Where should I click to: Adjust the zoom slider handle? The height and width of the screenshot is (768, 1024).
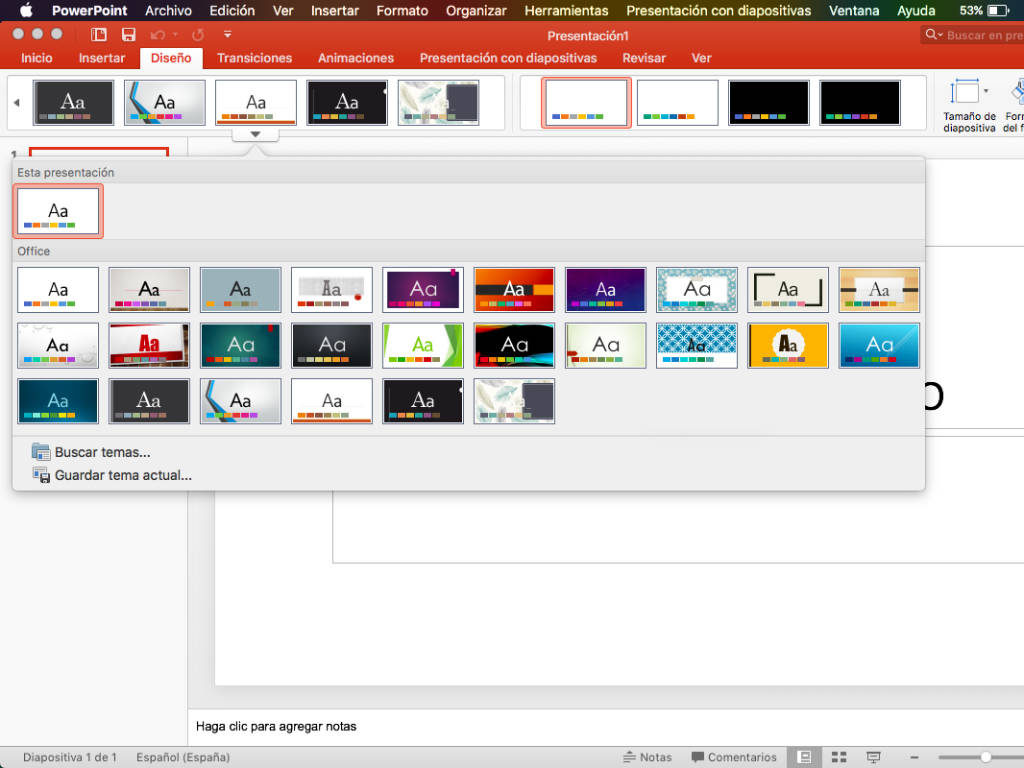985,757
